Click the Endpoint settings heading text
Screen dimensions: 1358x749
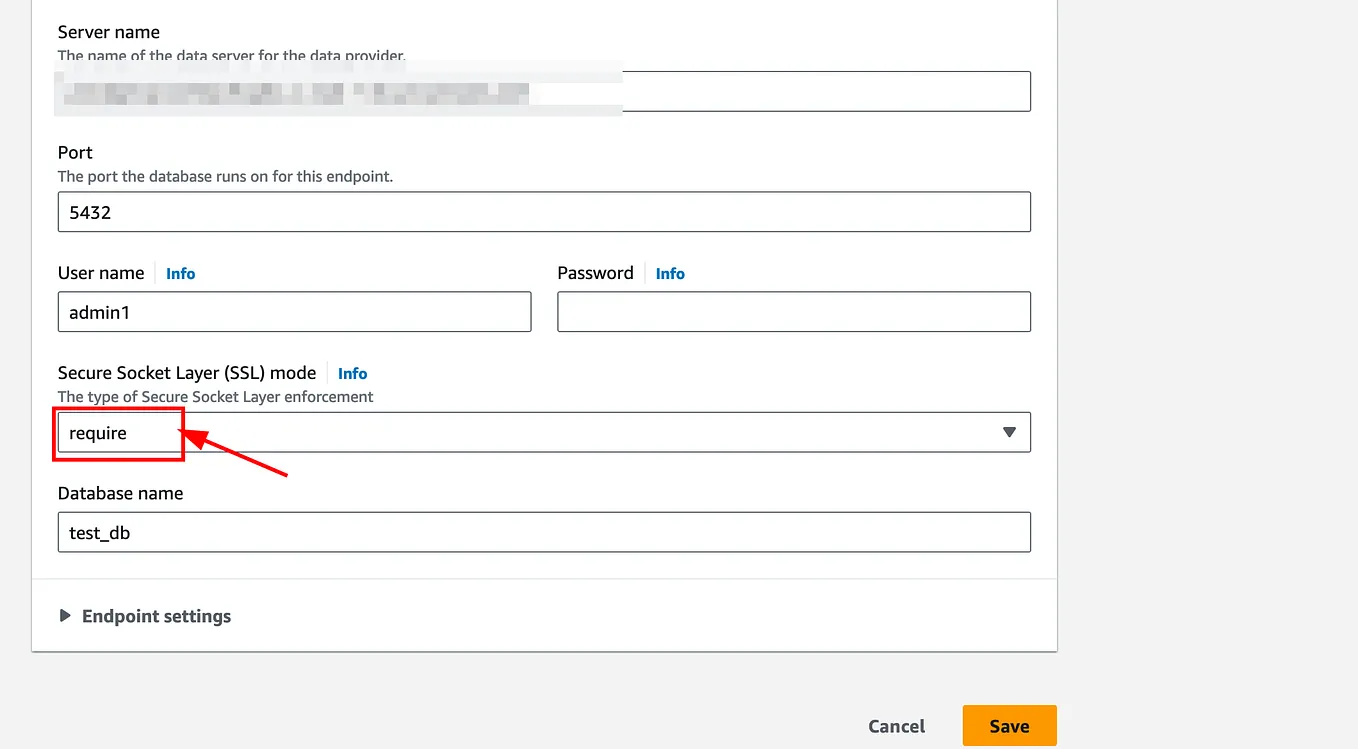tap(156, 616)
